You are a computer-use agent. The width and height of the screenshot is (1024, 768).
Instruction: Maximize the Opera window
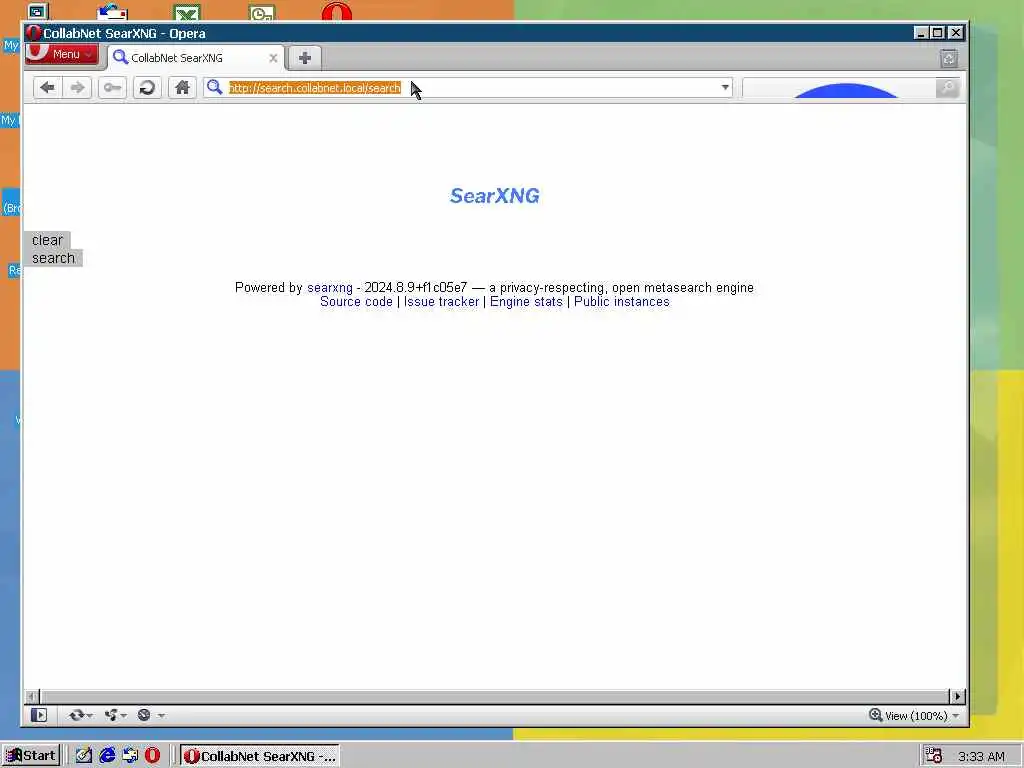[938, 33]
